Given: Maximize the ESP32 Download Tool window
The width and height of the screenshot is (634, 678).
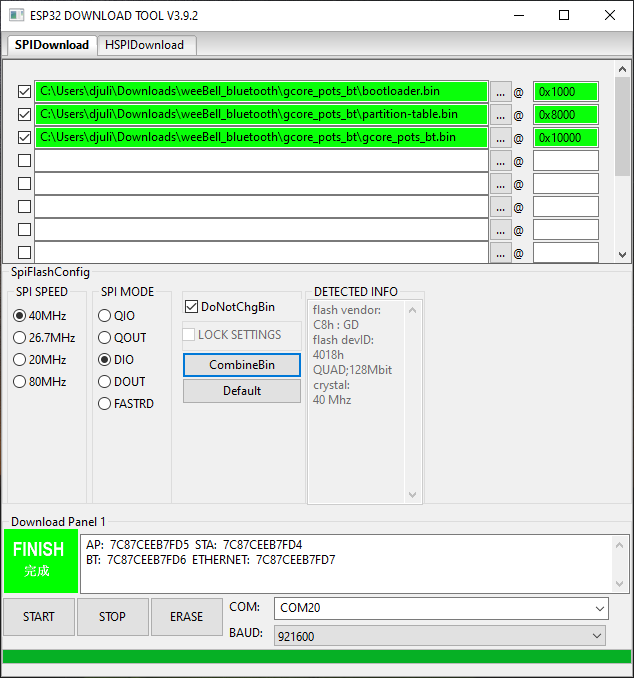Looking at the screenshot, I should 564,16.
